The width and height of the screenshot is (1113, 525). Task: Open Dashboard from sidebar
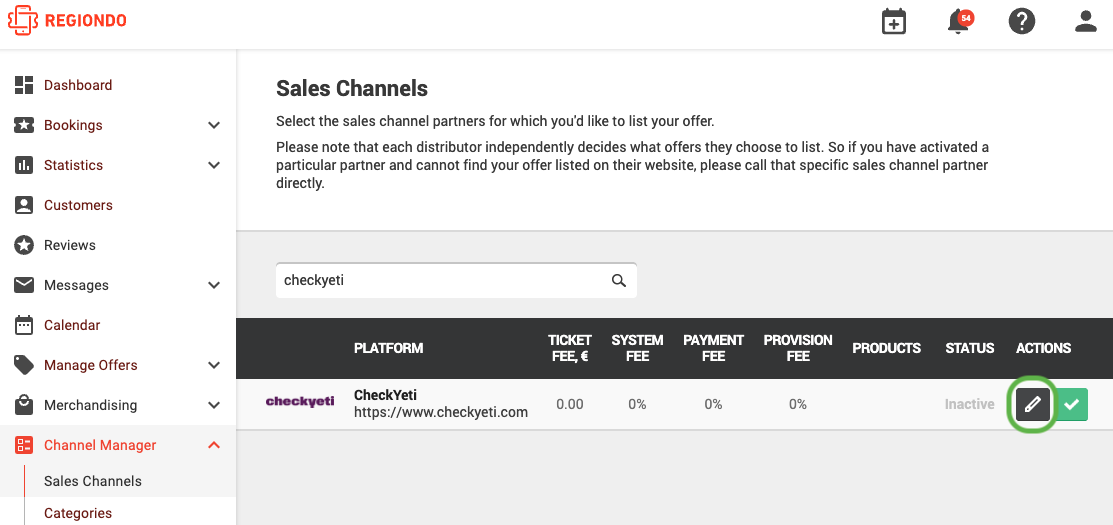pyautogui.click(x=78, y=85)
